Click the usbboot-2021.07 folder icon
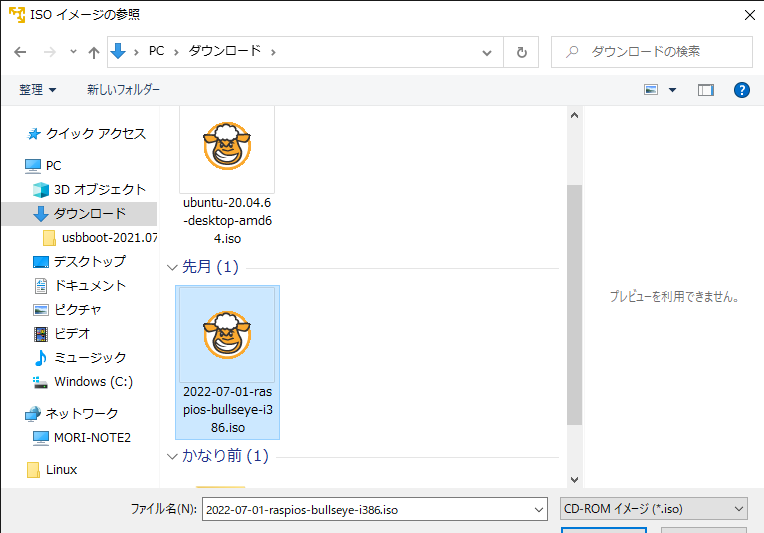Image resolution: width=764 pixels, height=533 pixels. click(49, 238)
